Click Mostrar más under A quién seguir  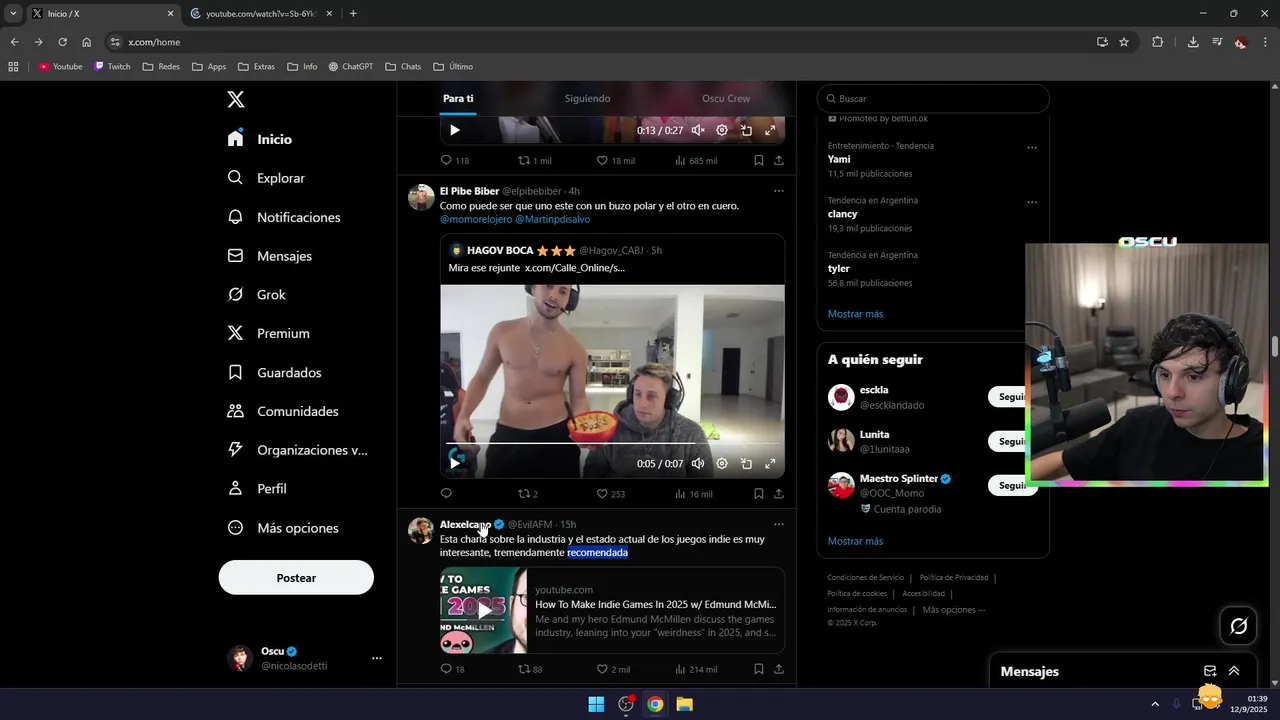point(855,541)
